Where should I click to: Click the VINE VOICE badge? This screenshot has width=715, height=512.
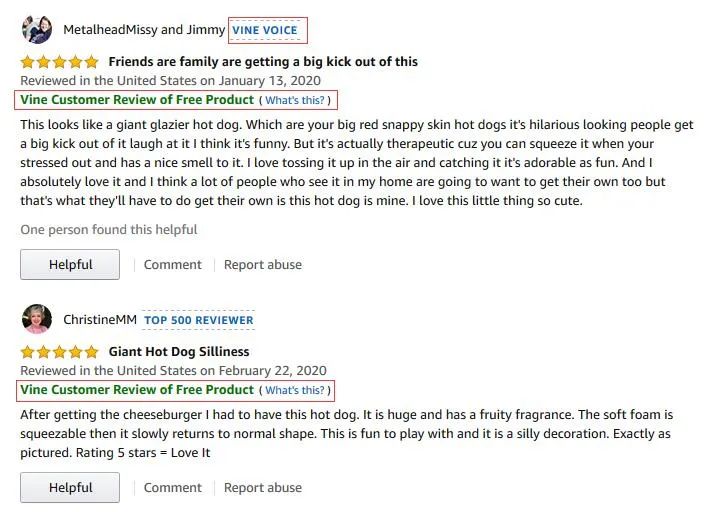click(265, 30)
